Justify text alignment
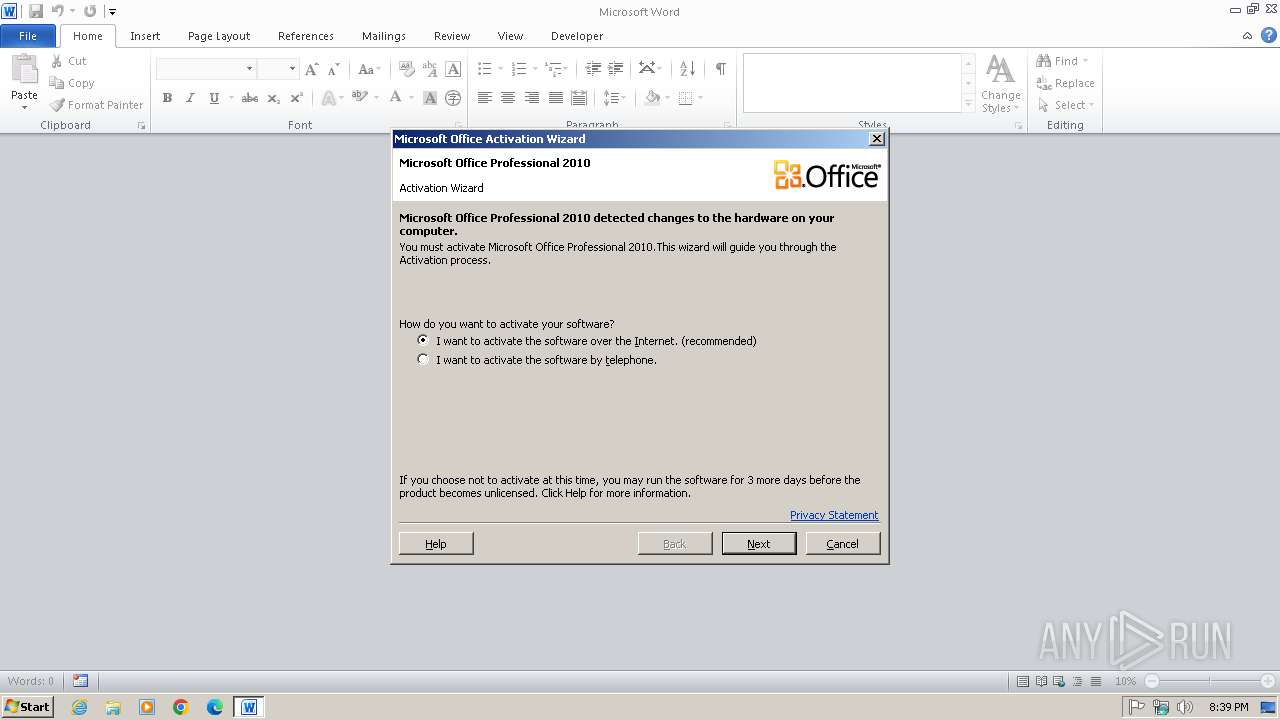The image size is (1280, 720). click(555, 98)
